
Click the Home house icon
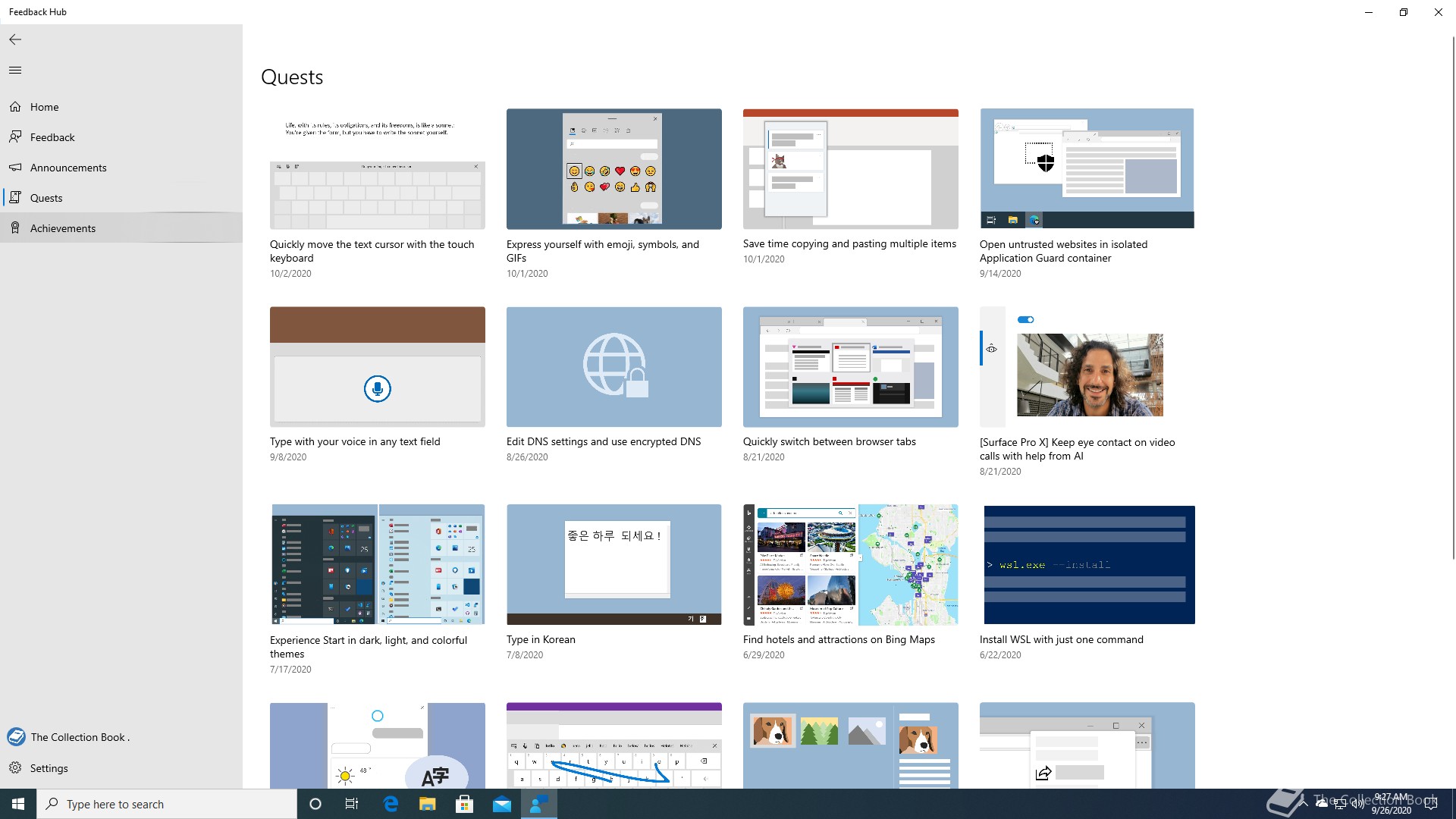(15, 107)
